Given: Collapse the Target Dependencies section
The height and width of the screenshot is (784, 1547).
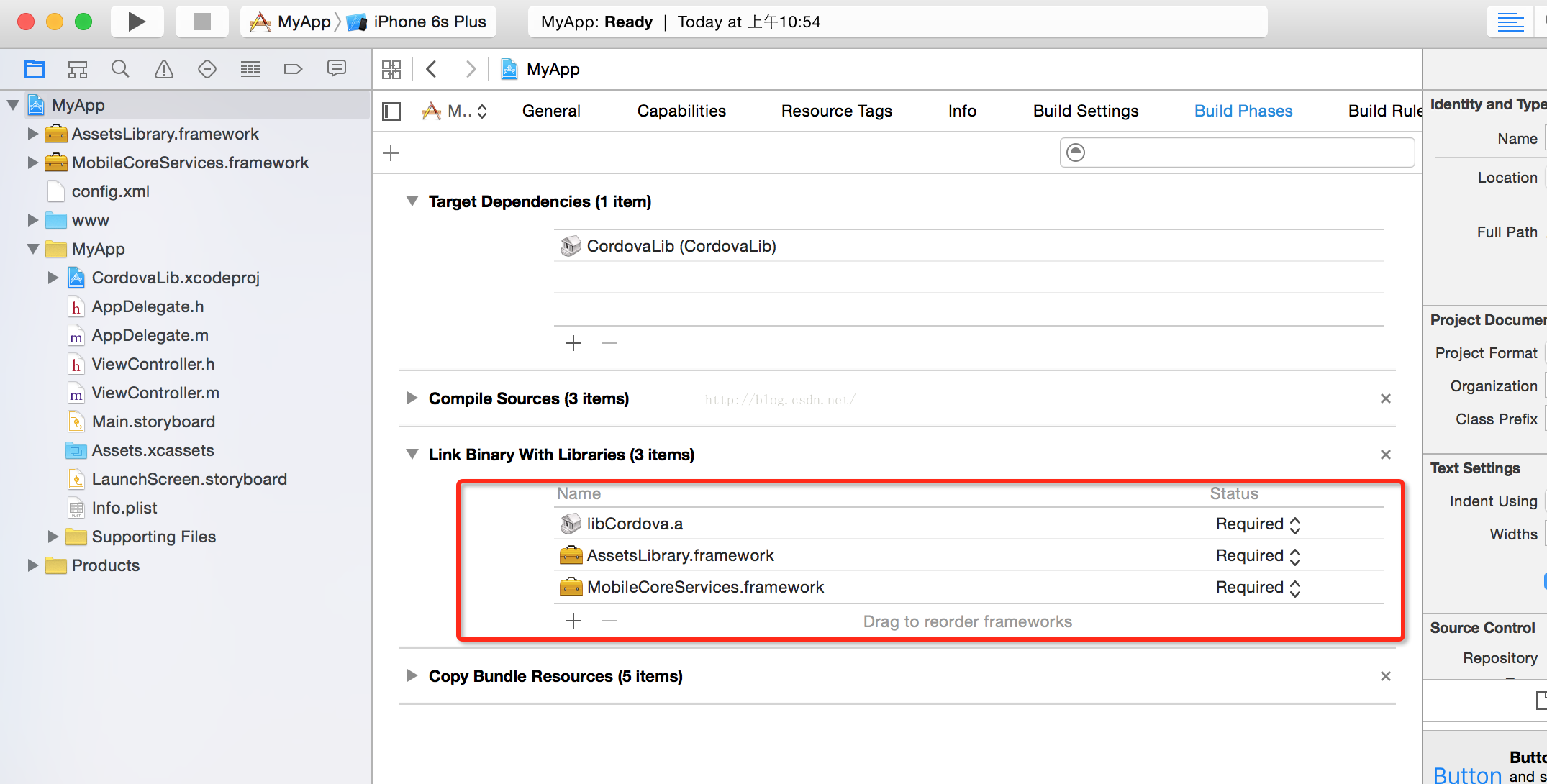Looking at the screenshot, I should point(412,201).
